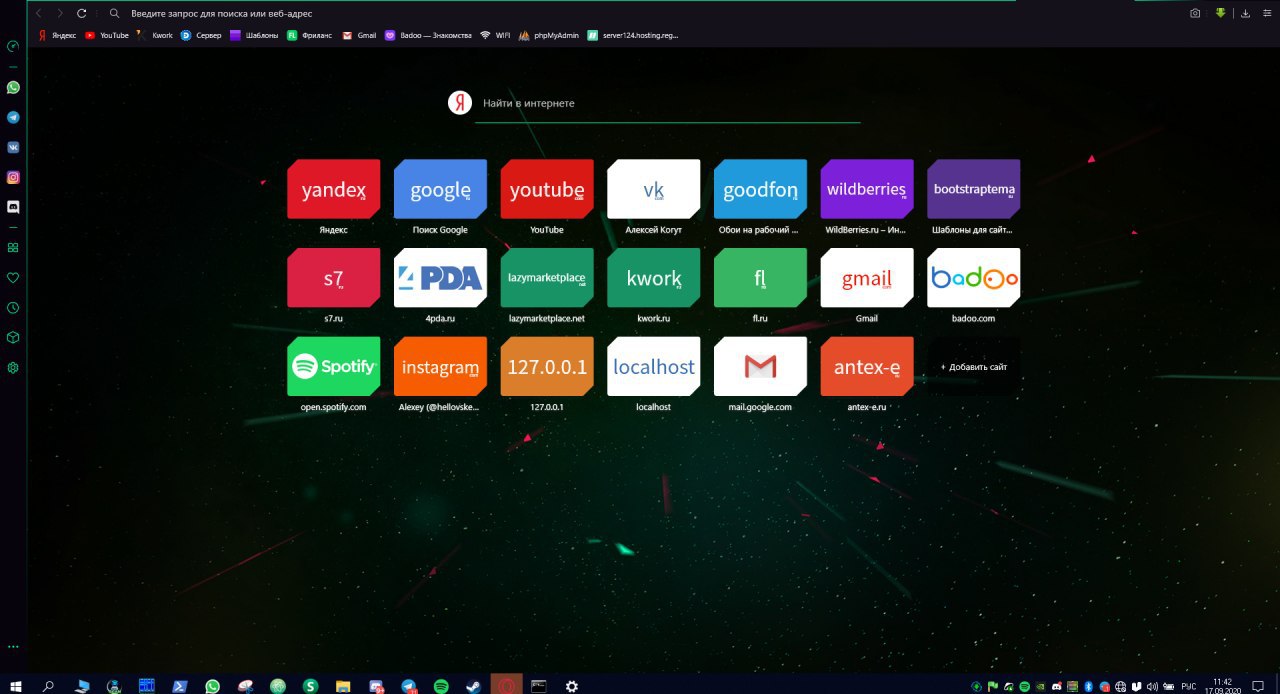Open the google Speed Dial tile
The height and width of the screenshot is (694, 1280).
tap(440, 189)
